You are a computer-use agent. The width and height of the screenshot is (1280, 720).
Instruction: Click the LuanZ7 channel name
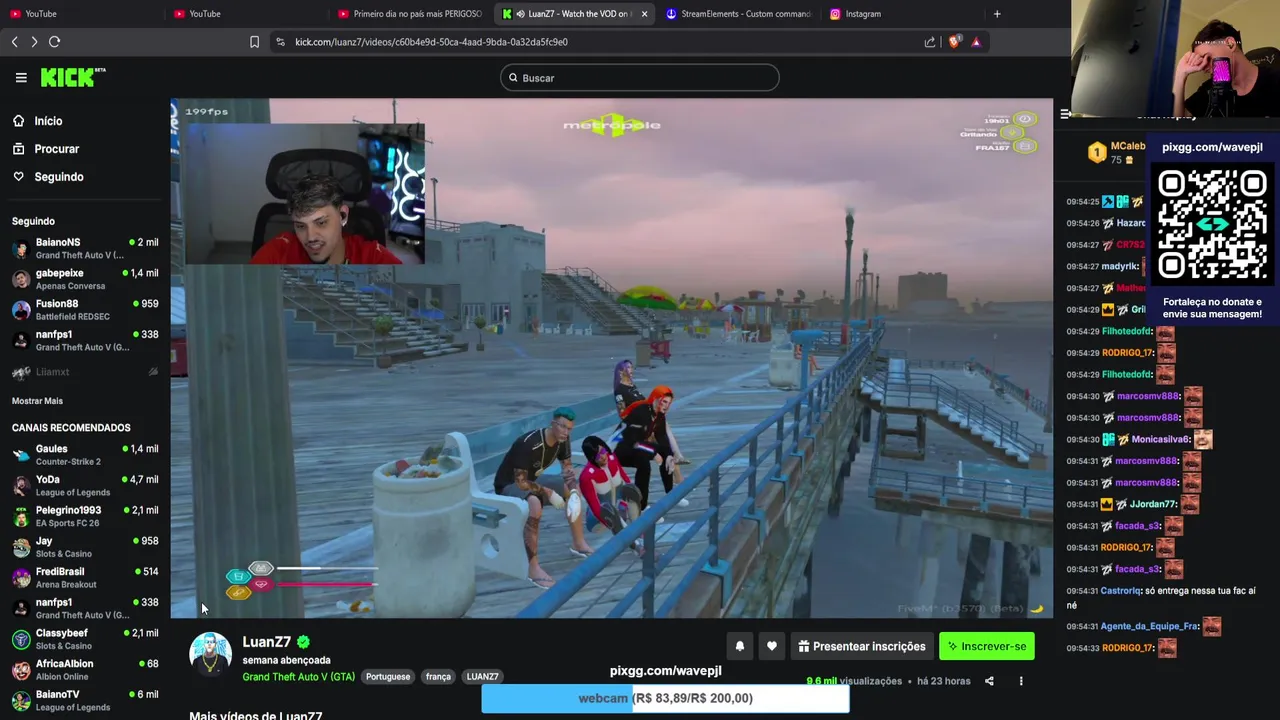266,642
